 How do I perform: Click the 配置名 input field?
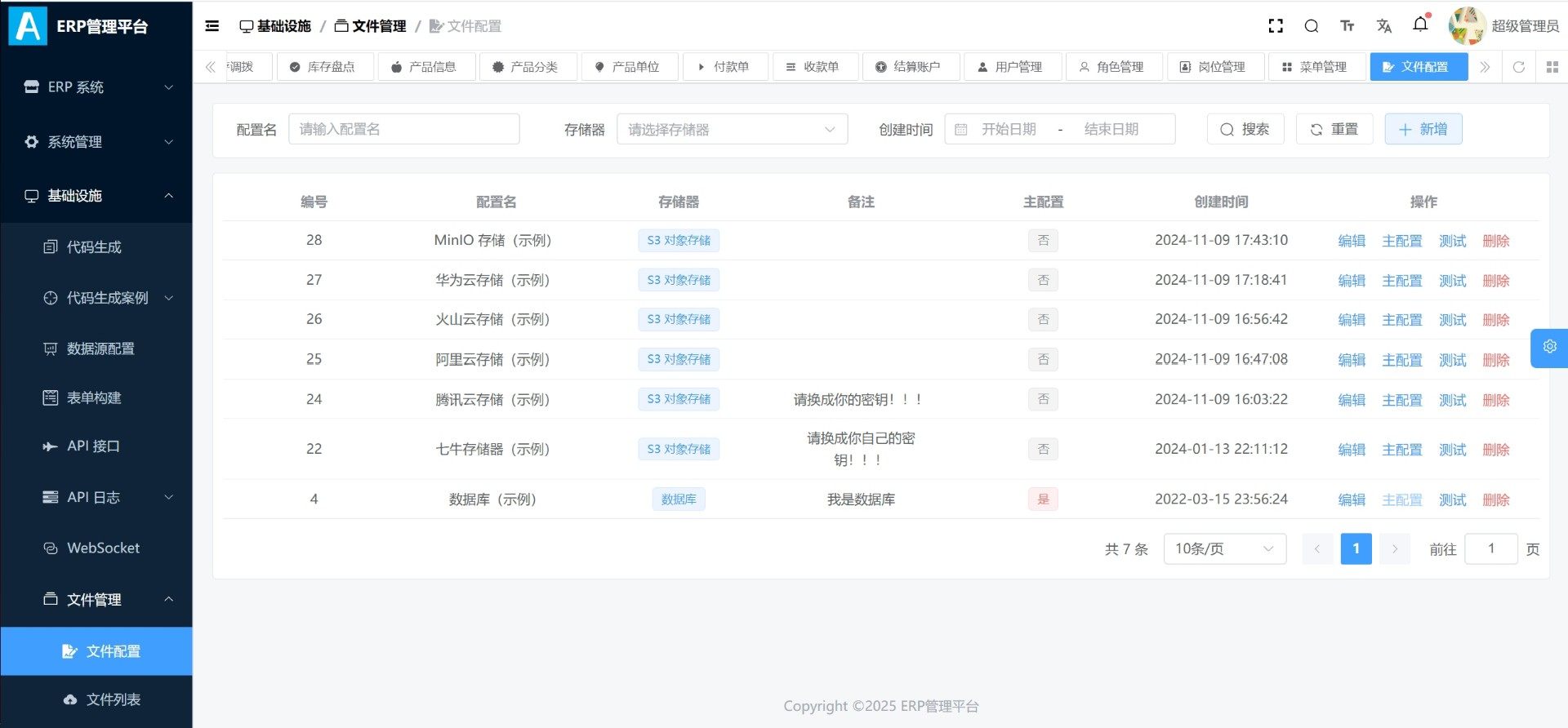(404, 129)
